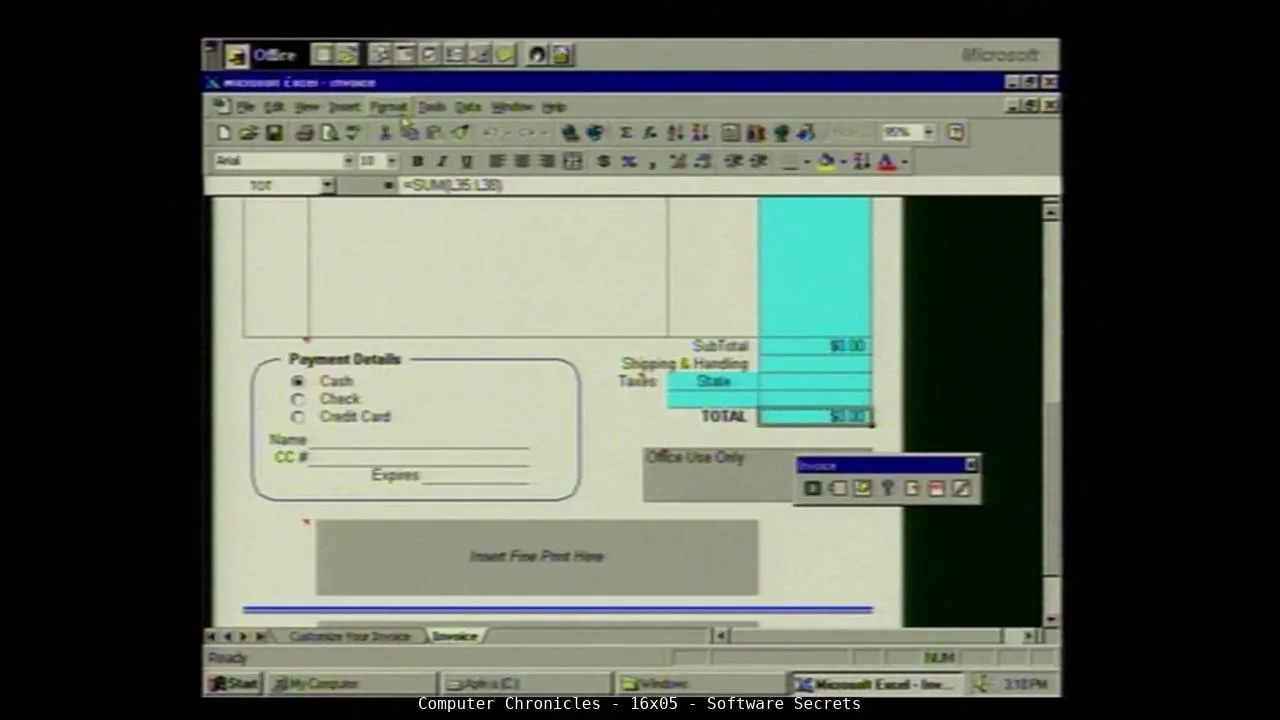Open the Format menu
Screen dimensions: 1280x720
tap(388, 107)
